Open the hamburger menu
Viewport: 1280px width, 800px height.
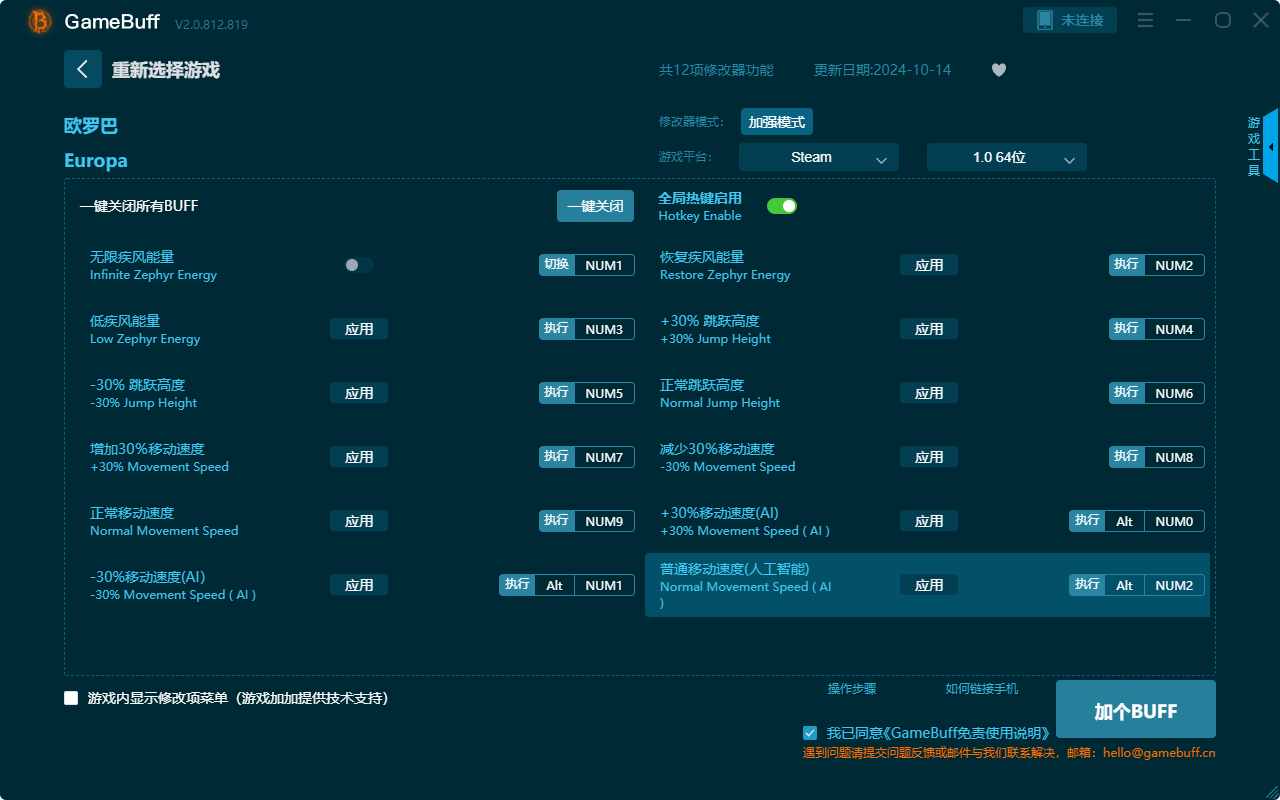1144,19
